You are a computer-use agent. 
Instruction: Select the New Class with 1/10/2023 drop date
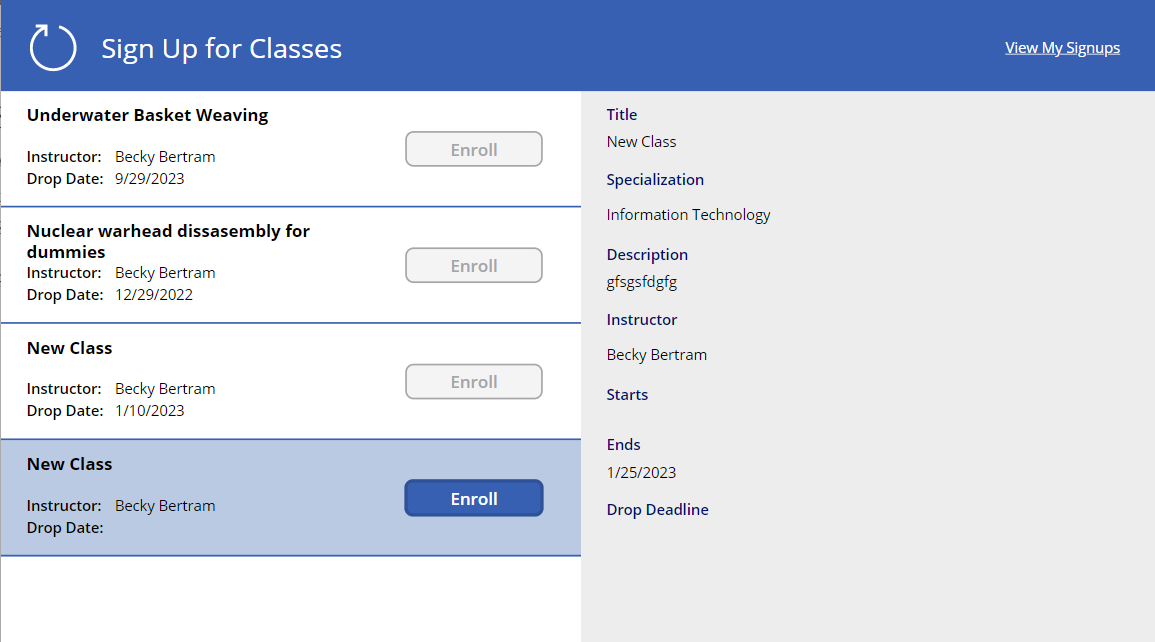69,348
